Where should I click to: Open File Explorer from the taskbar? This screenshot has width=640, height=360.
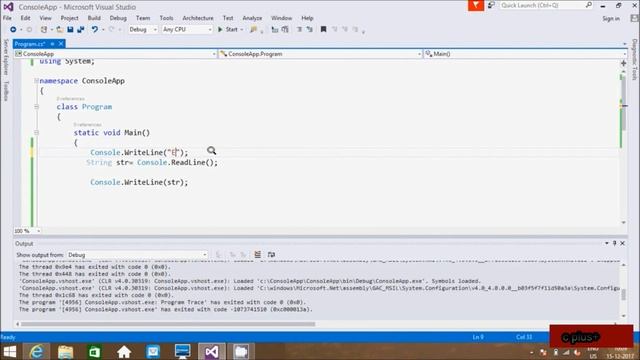(x=65, y=351)
